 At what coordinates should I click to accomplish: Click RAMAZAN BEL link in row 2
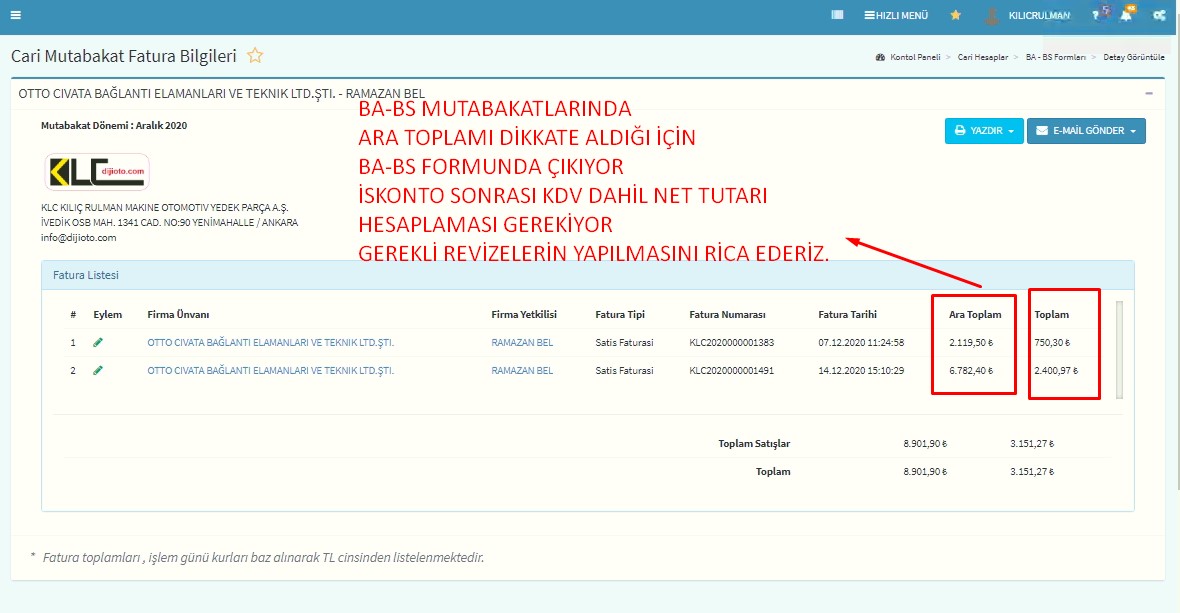(x=522, y=371)
